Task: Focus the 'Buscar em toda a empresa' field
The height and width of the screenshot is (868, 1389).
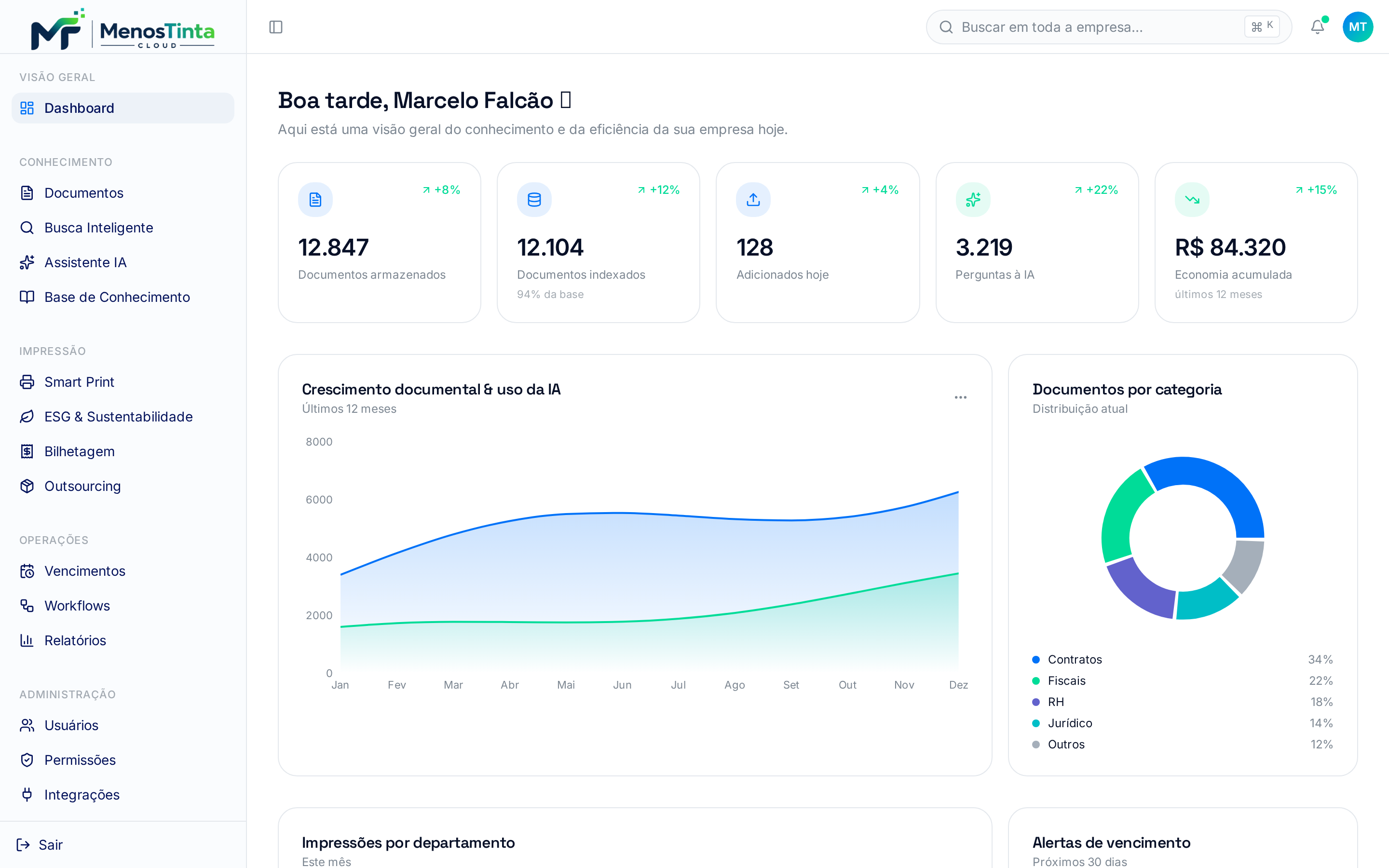Action: coord(1108,27)
